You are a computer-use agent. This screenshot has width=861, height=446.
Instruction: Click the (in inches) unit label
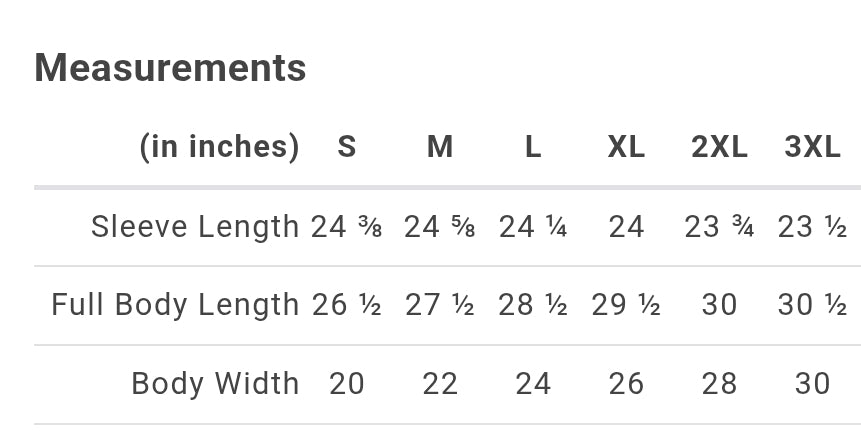pos(219,147)
